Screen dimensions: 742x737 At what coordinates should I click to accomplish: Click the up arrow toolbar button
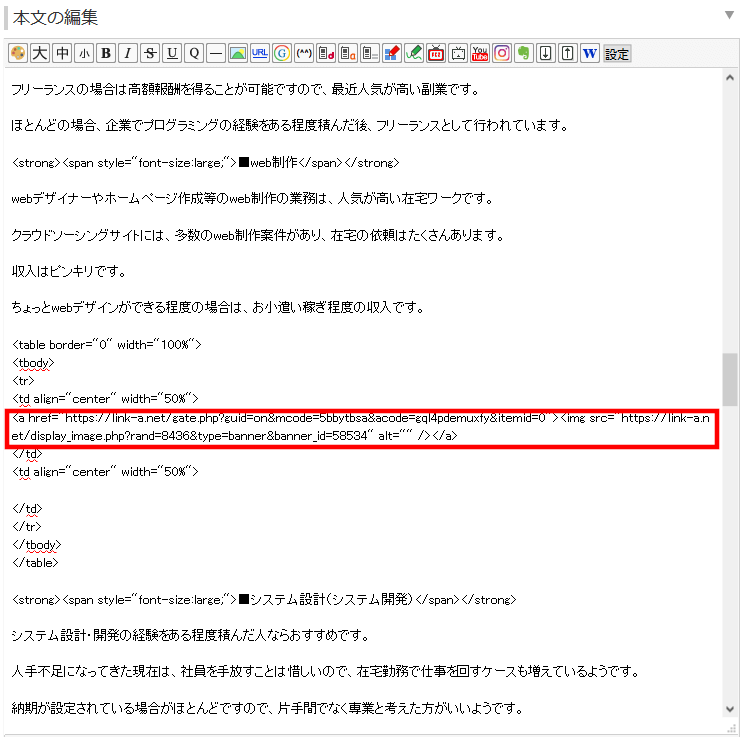pos(568,53)
